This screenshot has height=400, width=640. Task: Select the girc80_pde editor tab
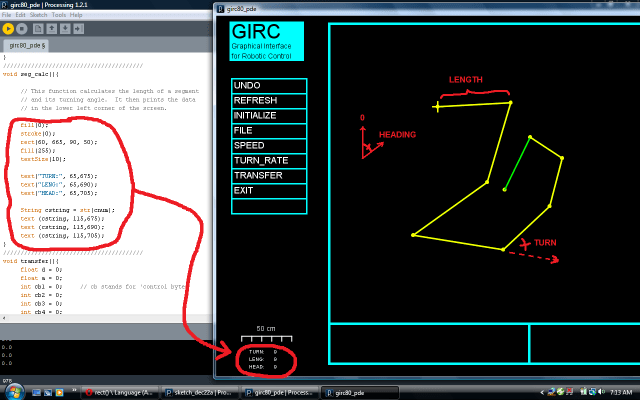(x=26, y=45)
